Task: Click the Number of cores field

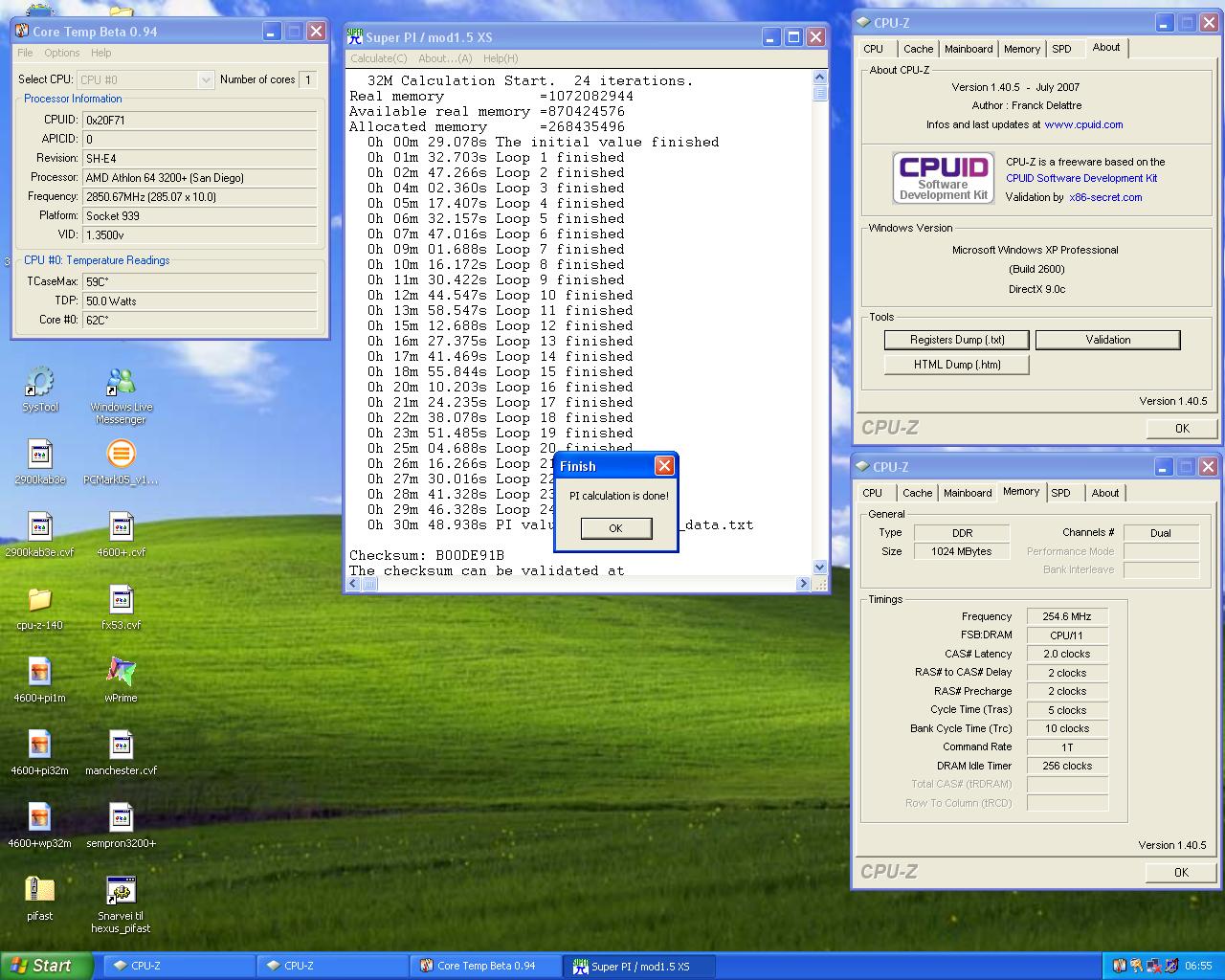Action: [x=308, y=79]
